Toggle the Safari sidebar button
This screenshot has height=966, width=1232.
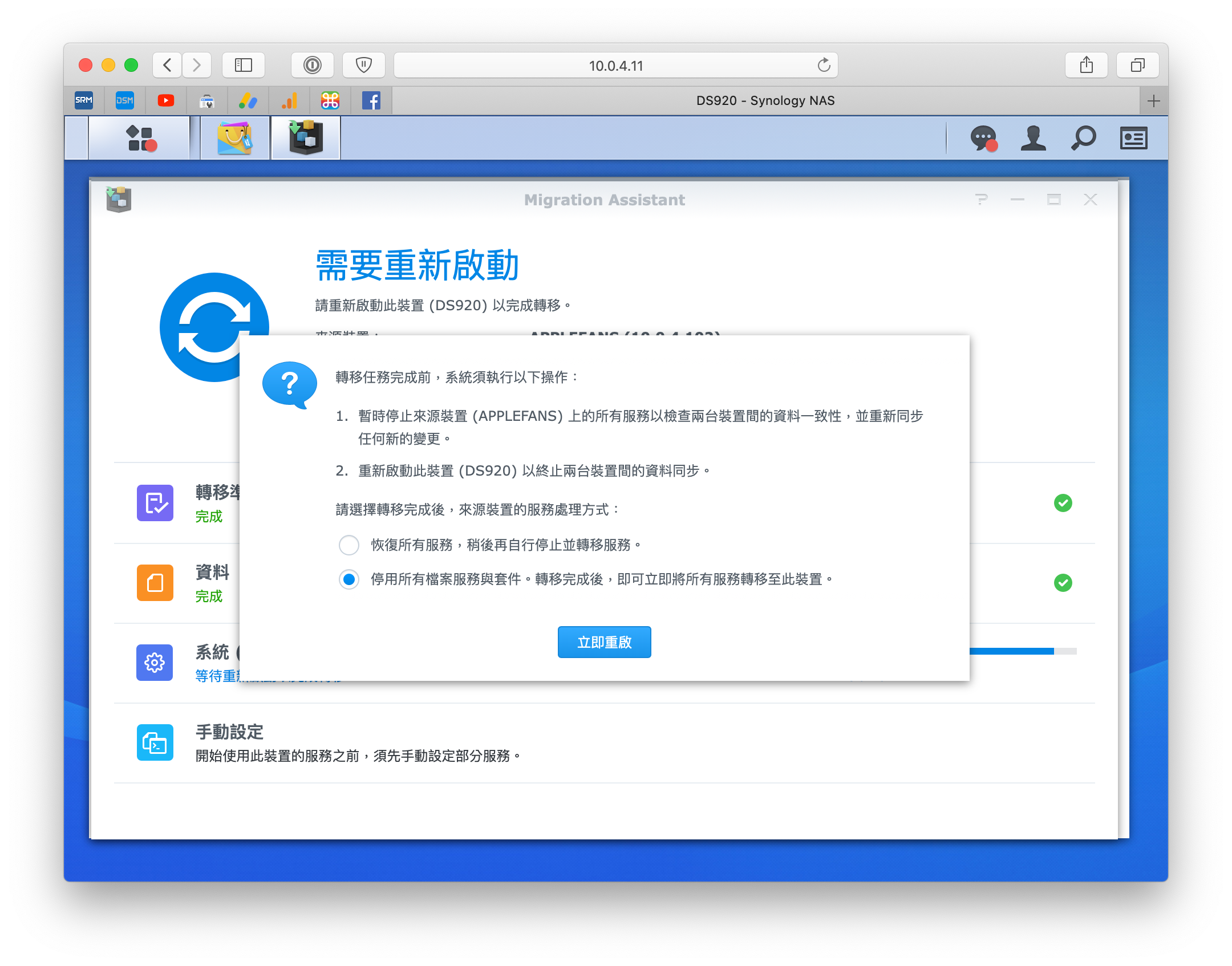click(244, 65)
